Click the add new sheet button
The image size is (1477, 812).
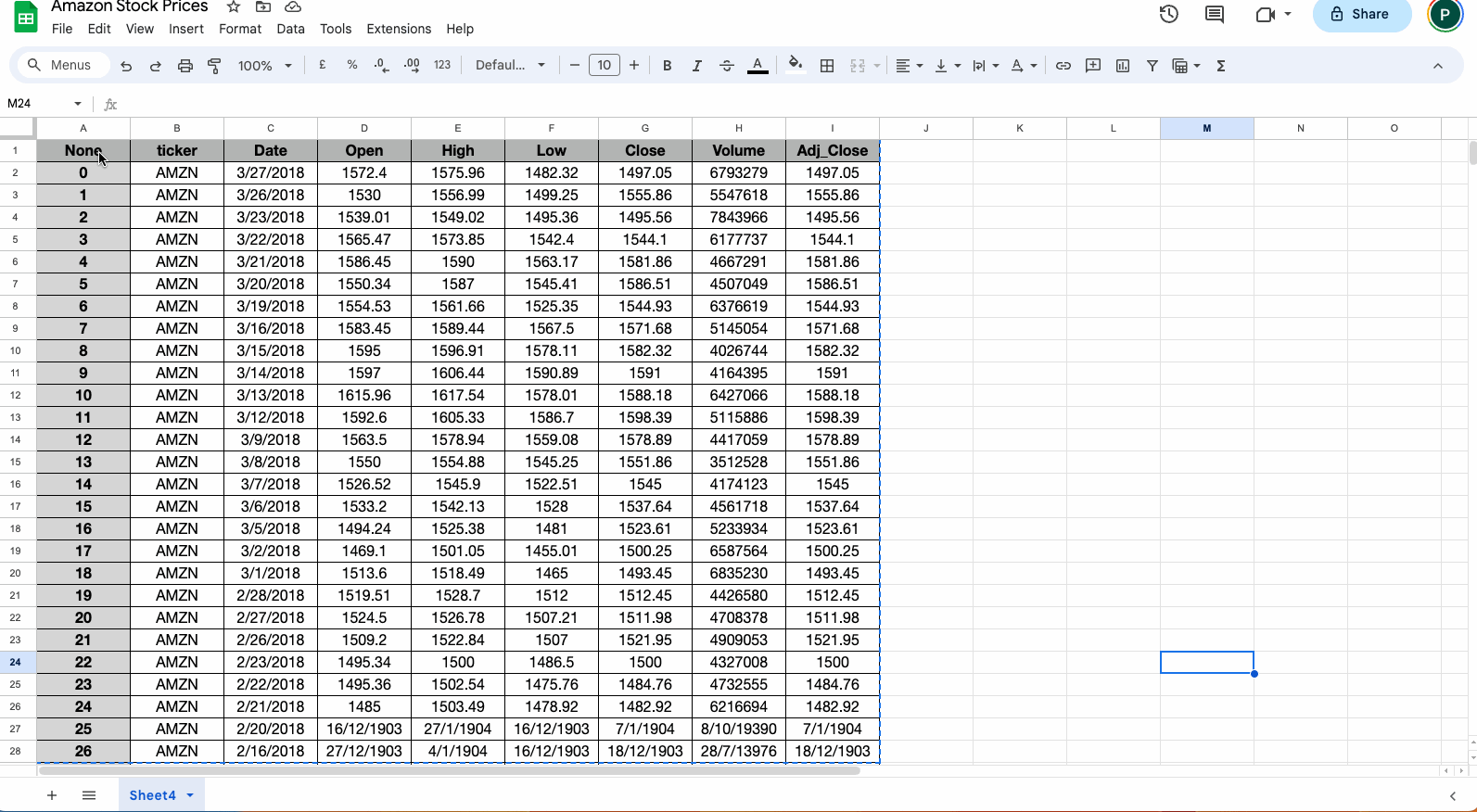52,795
